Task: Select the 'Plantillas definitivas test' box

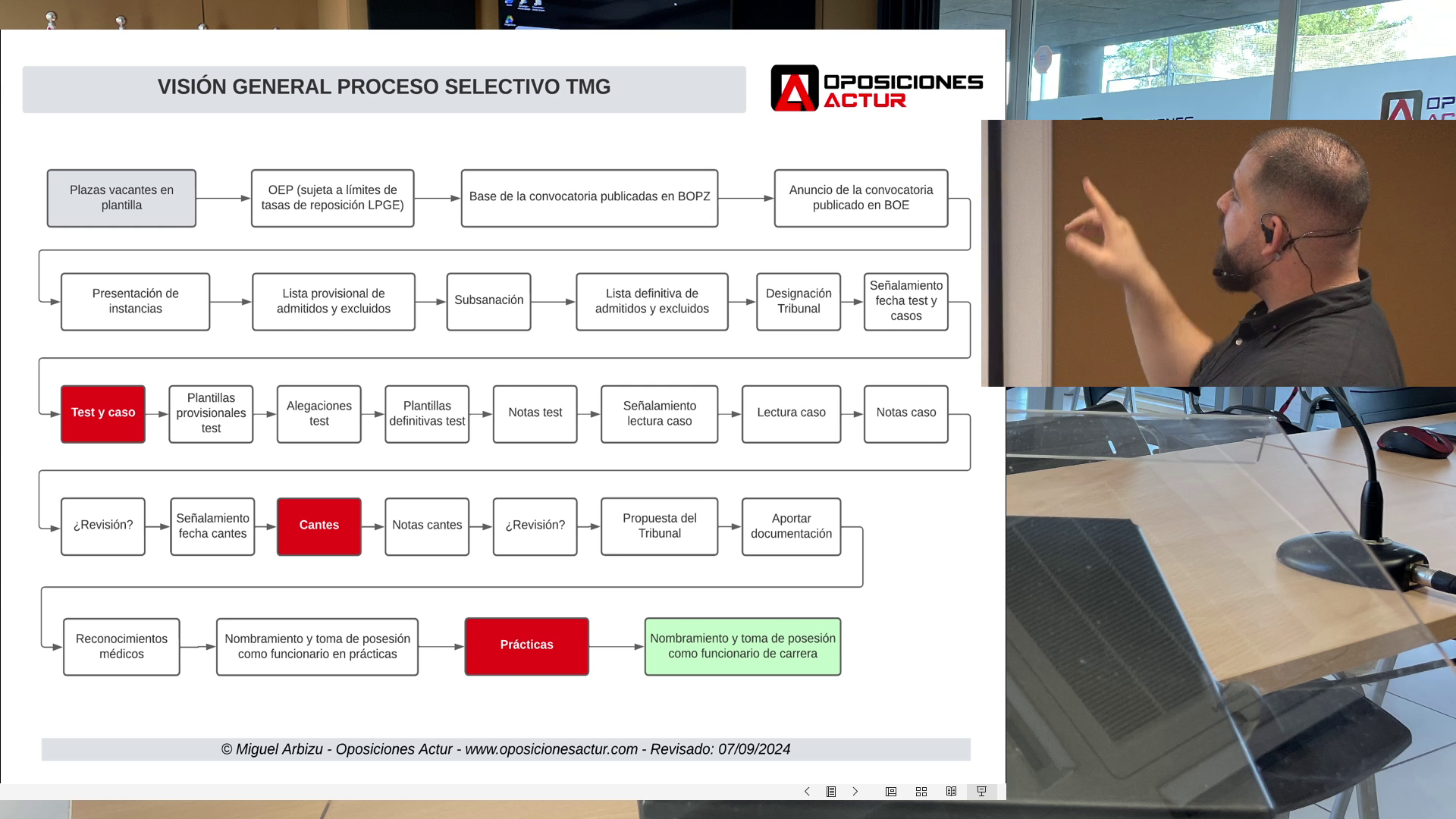Action: tap(427, 414)
